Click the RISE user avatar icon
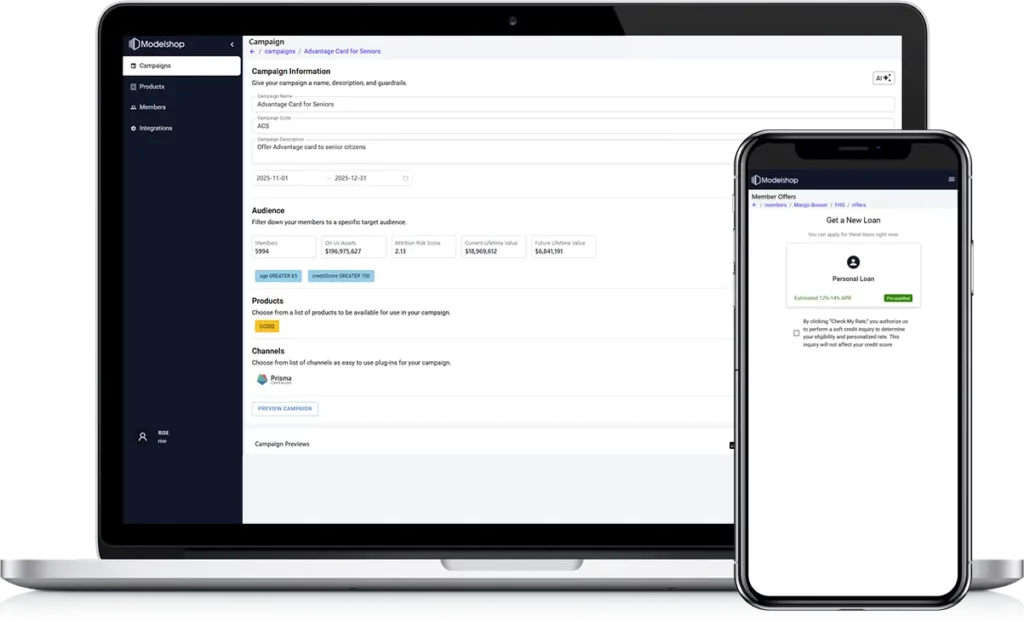The height and width of the screenshot is (621, 1024). pyautogui.click(x=142, y=437)
